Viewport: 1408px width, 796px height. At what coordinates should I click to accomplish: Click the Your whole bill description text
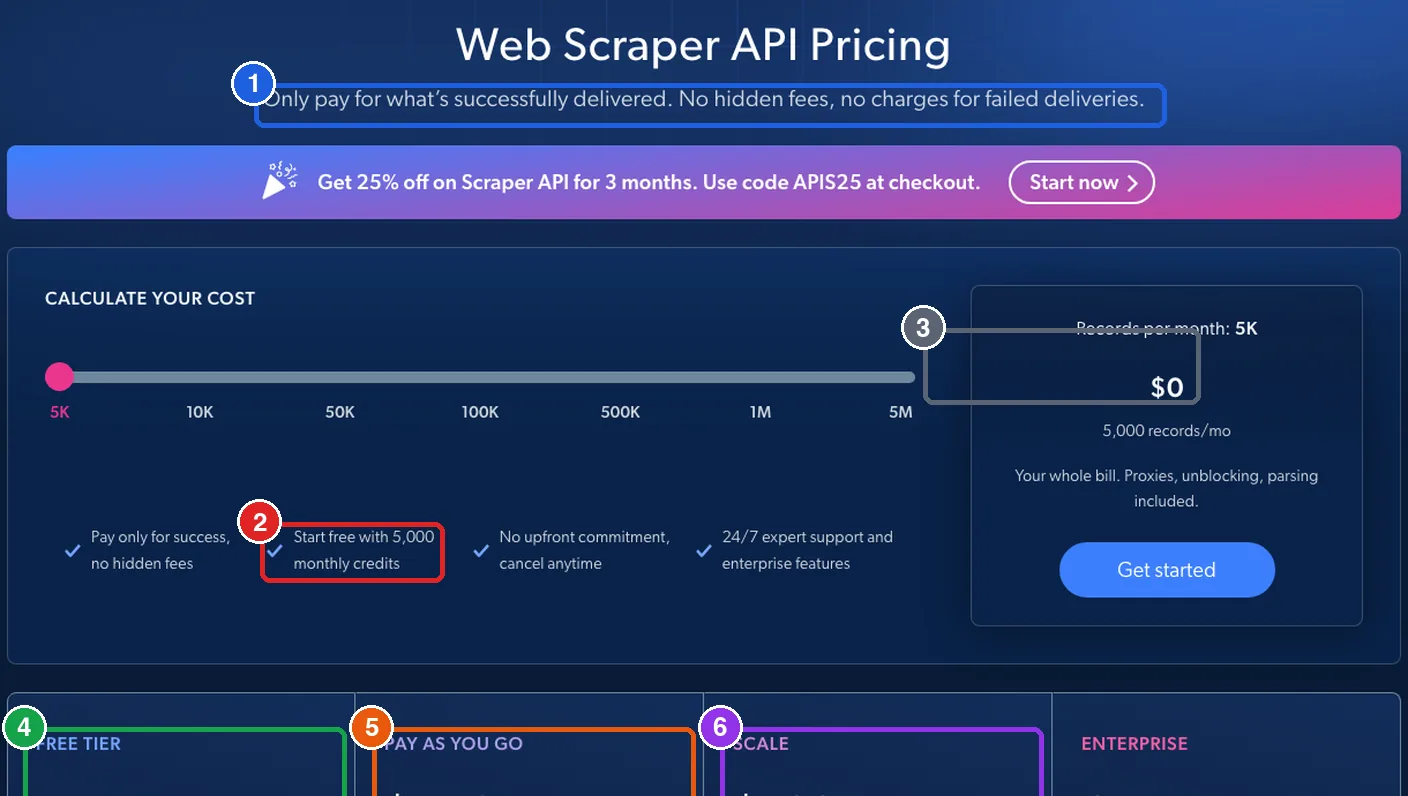click(1166, 488)
